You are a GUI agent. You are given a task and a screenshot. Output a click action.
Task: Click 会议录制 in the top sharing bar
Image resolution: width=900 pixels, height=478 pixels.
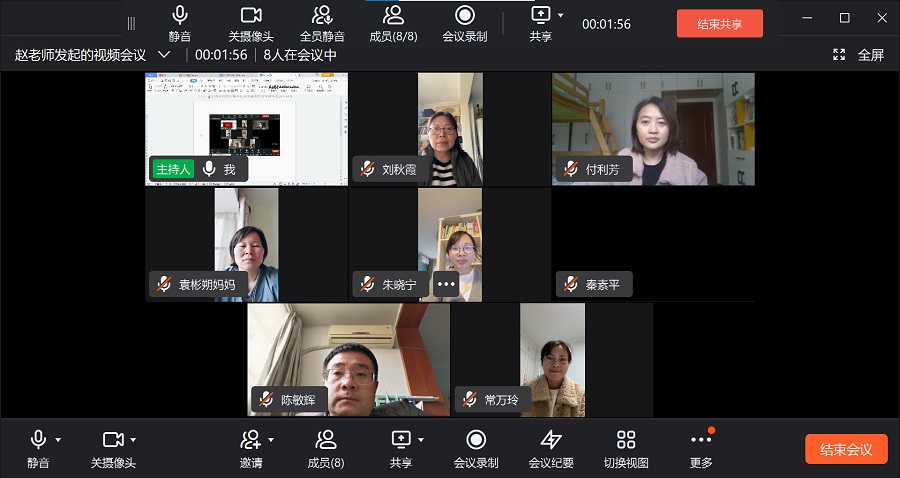(465, 15)
